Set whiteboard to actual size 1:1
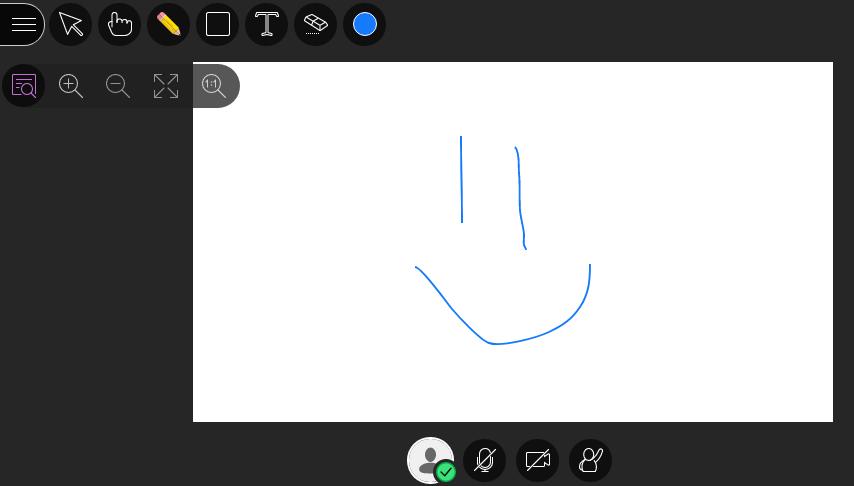The image size is (854, 486). (x=214, y=86)
